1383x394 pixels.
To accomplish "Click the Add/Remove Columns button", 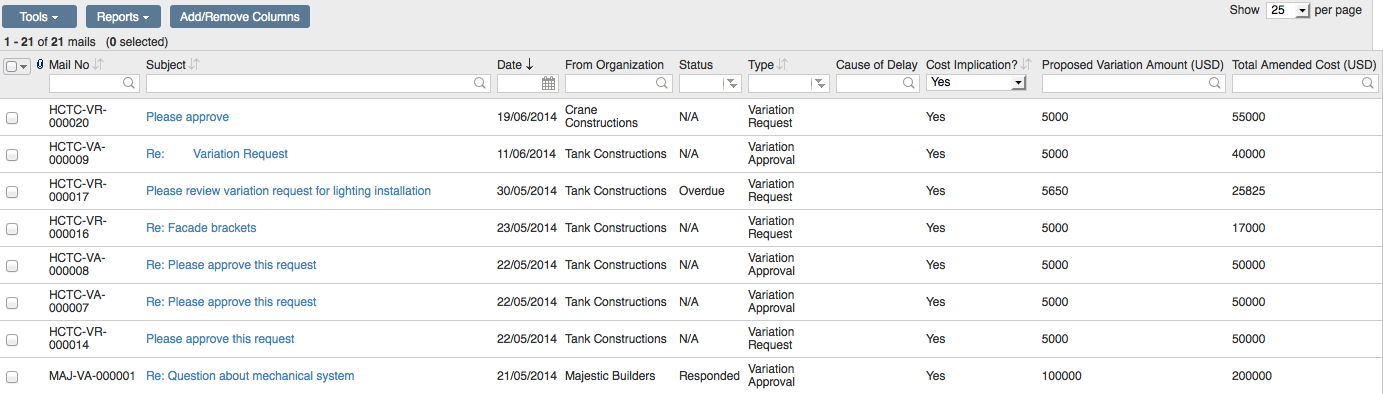I will pos(240,17).
